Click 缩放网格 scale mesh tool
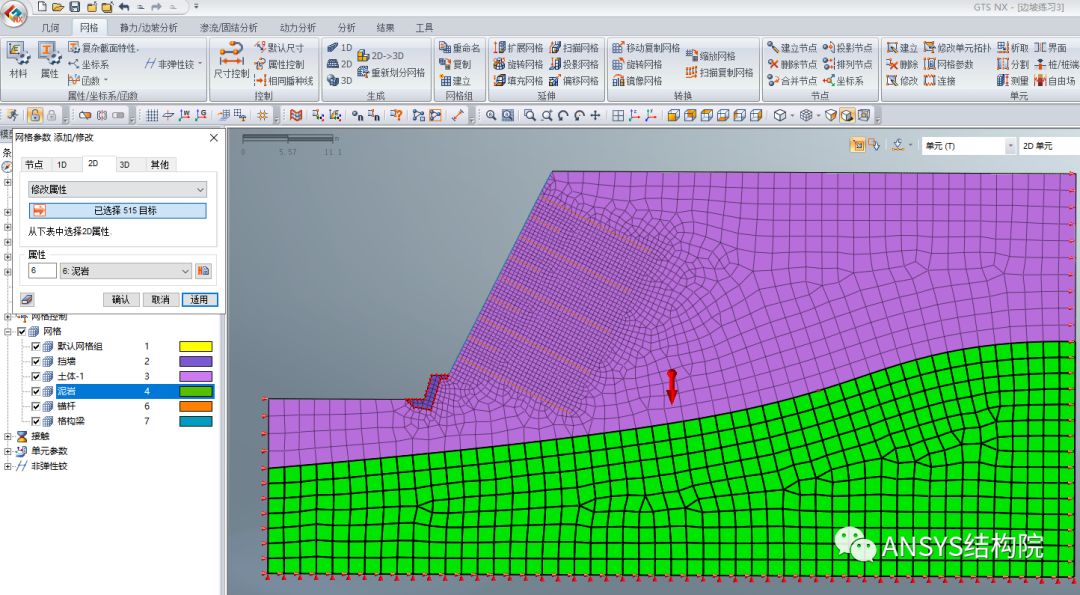This screenshot has width=1080, height=595. [710, 56]
